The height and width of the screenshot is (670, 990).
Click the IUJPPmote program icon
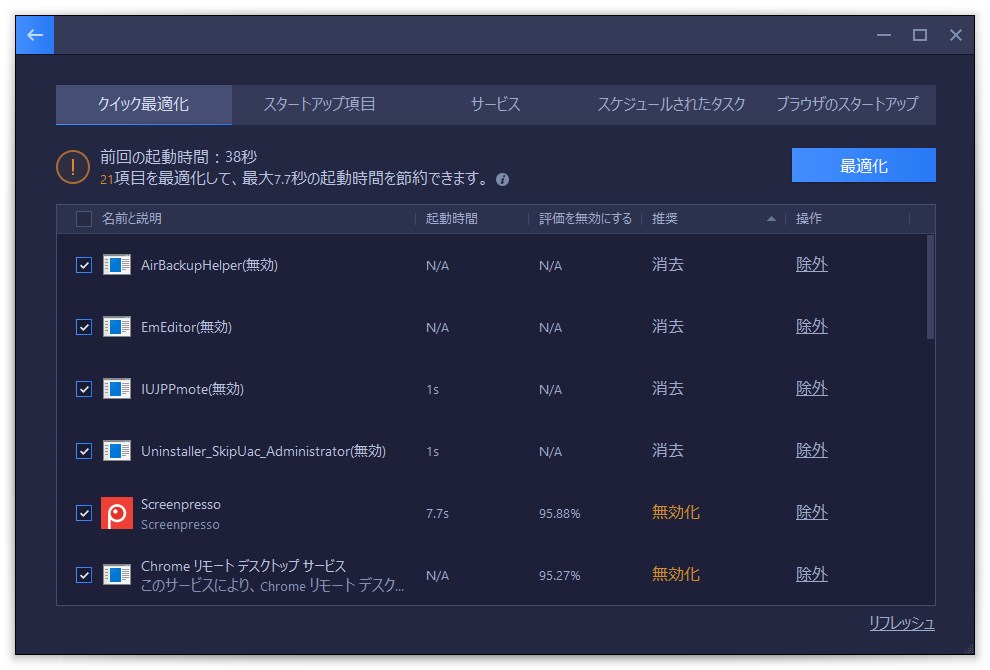(117, 388)
